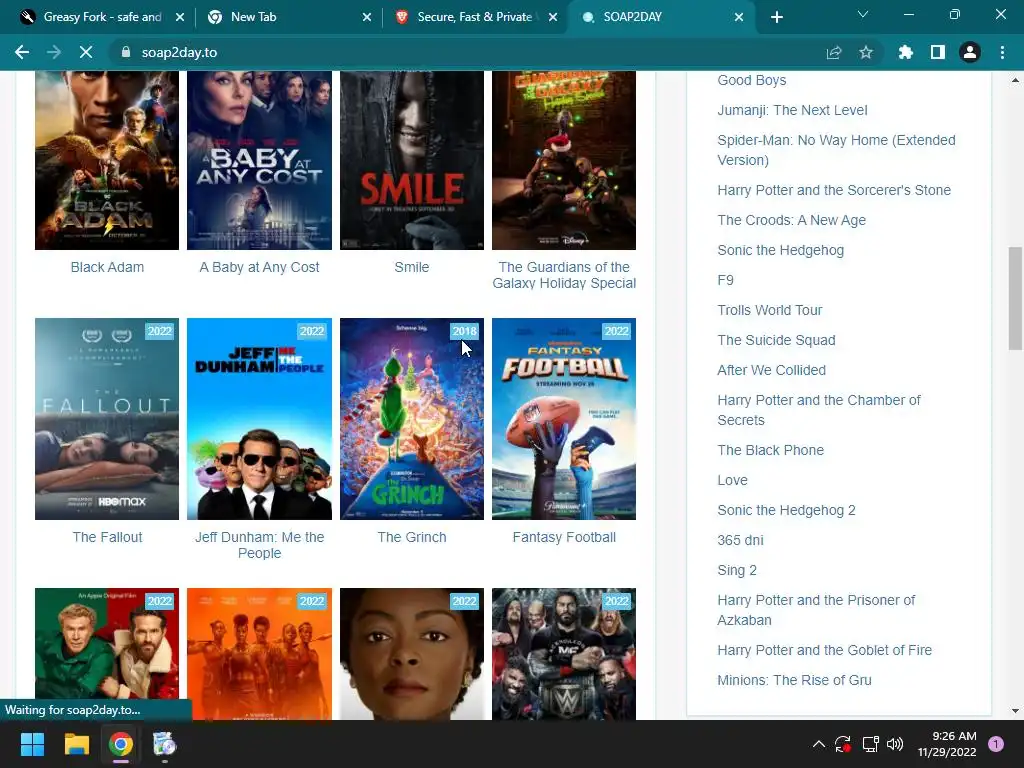Open Good Boys in sidebar list

click(x=752, y=80)
